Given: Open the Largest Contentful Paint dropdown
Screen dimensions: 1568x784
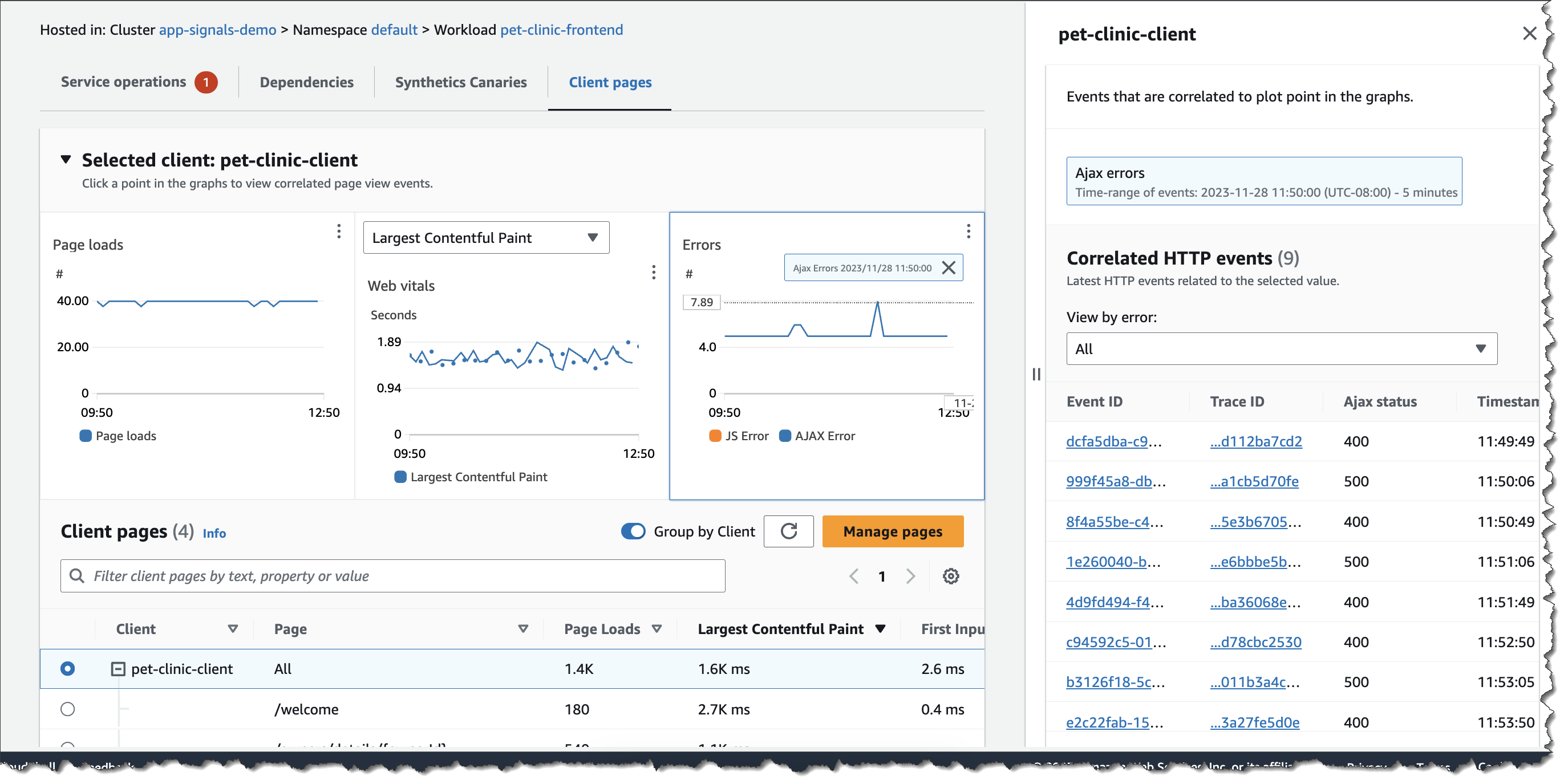Looking at the screenshot, I should tap(486, 237).
